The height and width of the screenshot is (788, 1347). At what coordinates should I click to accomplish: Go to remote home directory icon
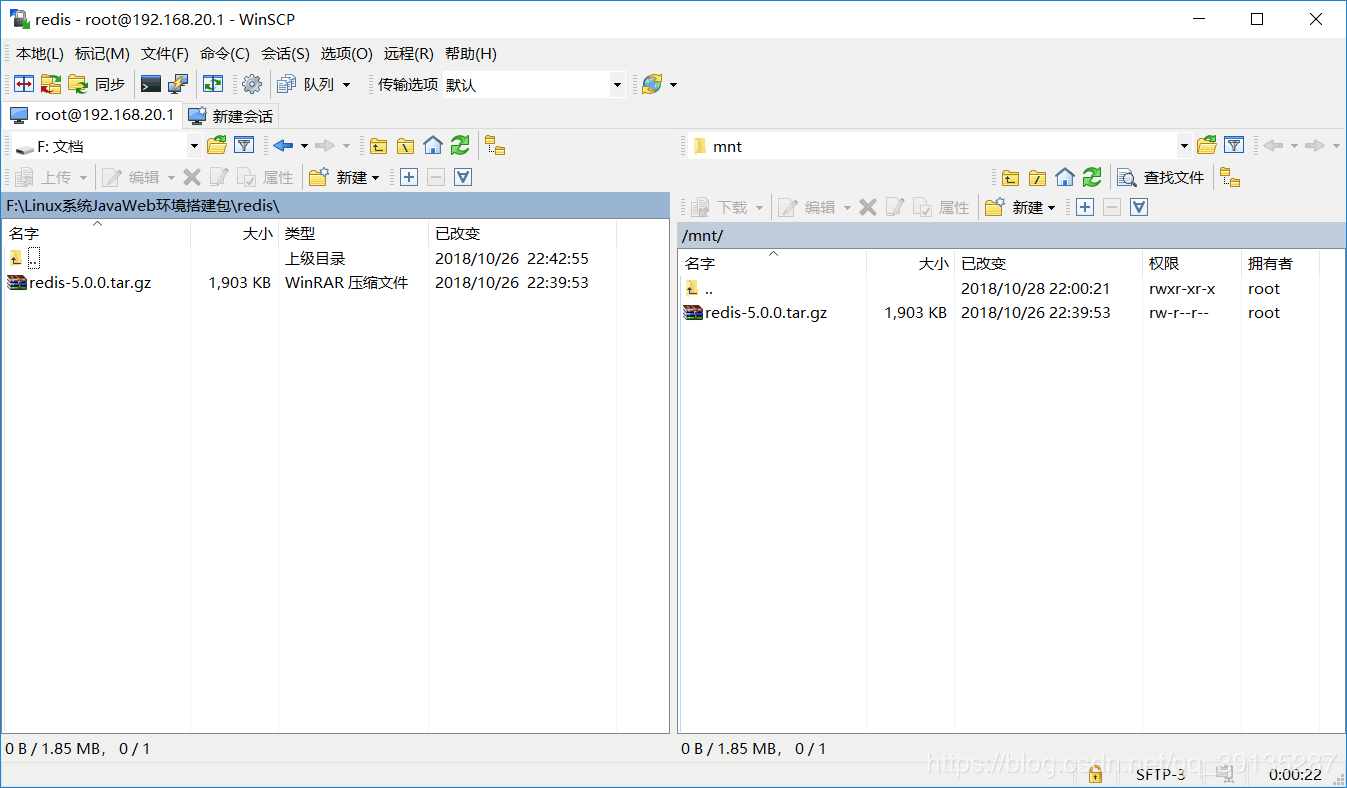1065,177
